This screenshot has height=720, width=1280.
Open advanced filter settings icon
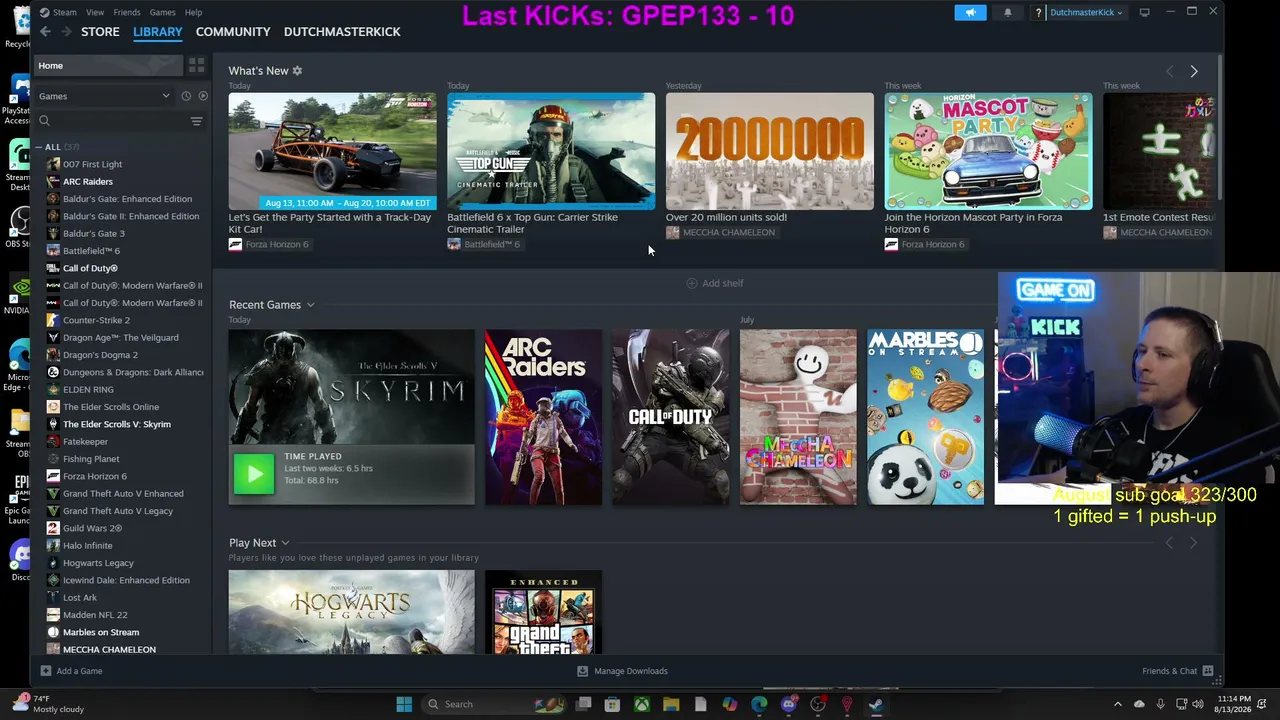pyautogui.click(x=196, y=121)
